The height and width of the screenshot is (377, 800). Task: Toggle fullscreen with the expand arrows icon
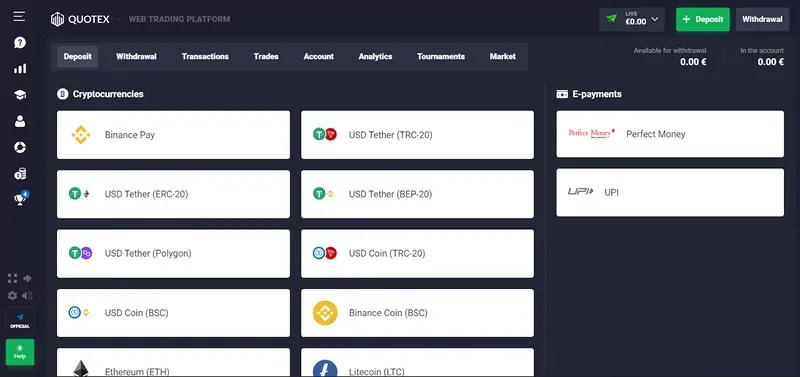coord(12,279)
